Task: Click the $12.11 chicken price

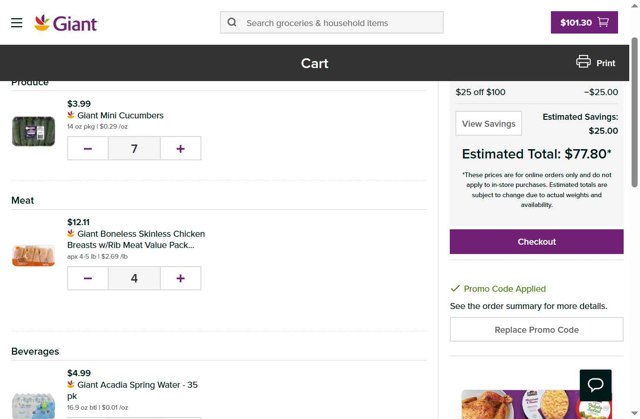Action: tap(78, 222)
